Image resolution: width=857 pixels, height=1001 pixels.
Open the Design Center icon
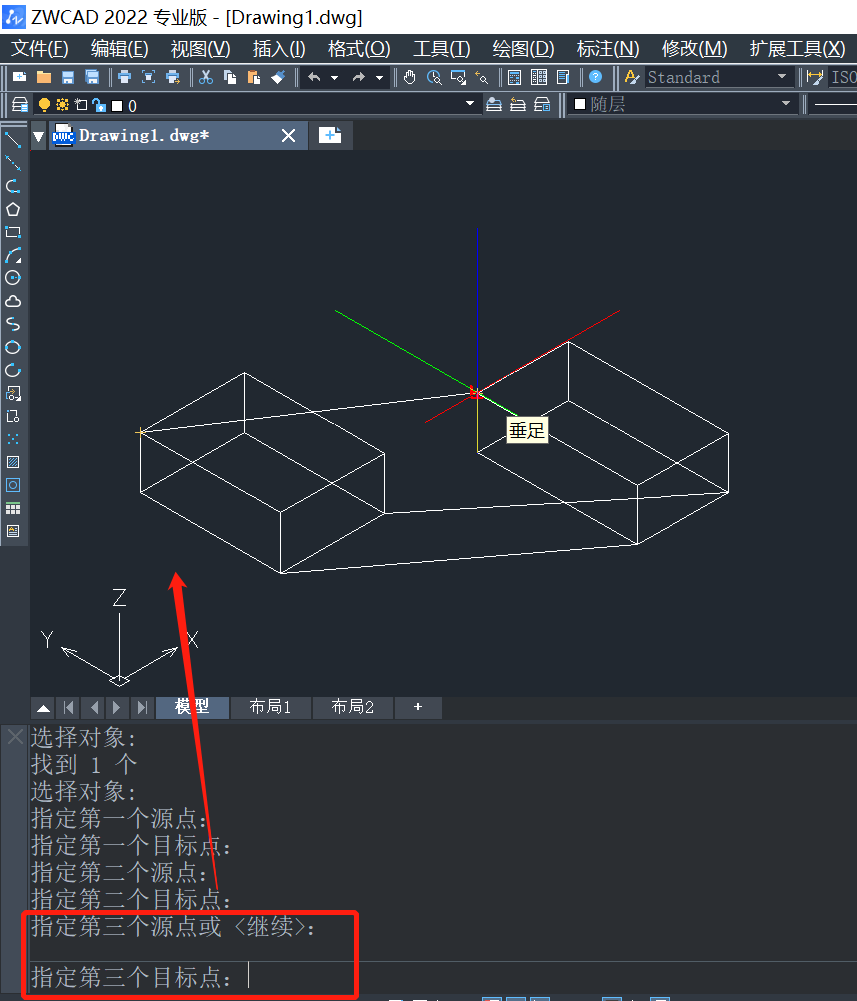[539, 77]
